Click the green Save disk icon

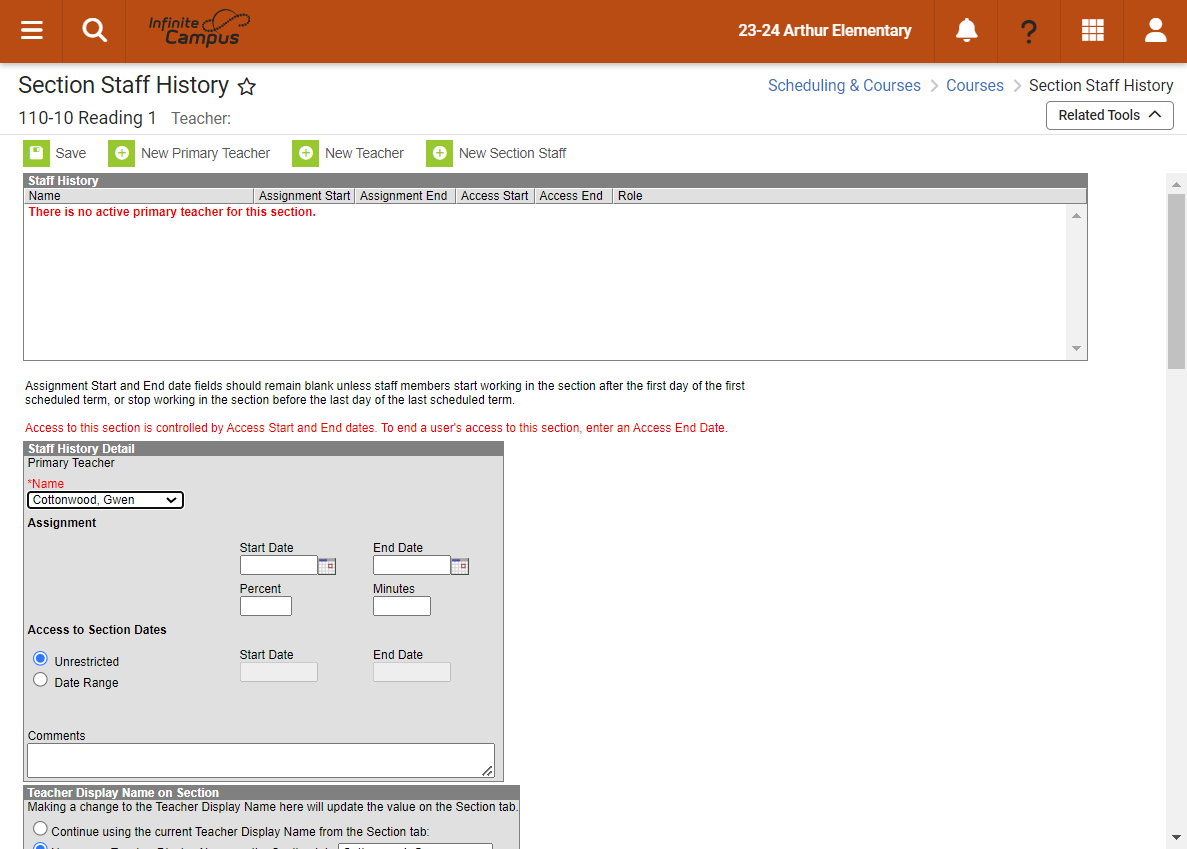[36, 153]
